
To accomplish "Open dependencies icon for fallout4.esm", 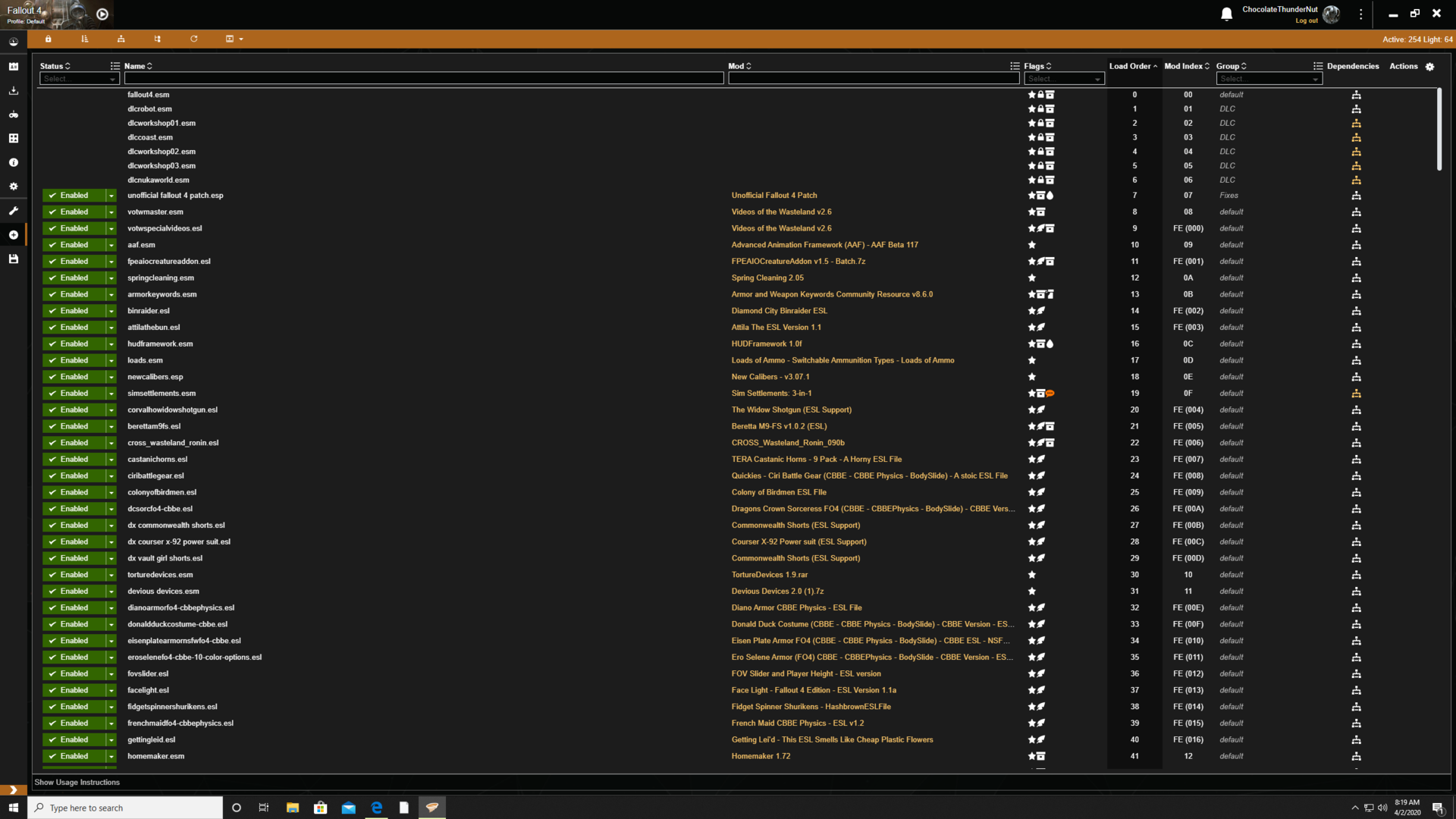I will pyautogui.click(x=1356, y=95).
